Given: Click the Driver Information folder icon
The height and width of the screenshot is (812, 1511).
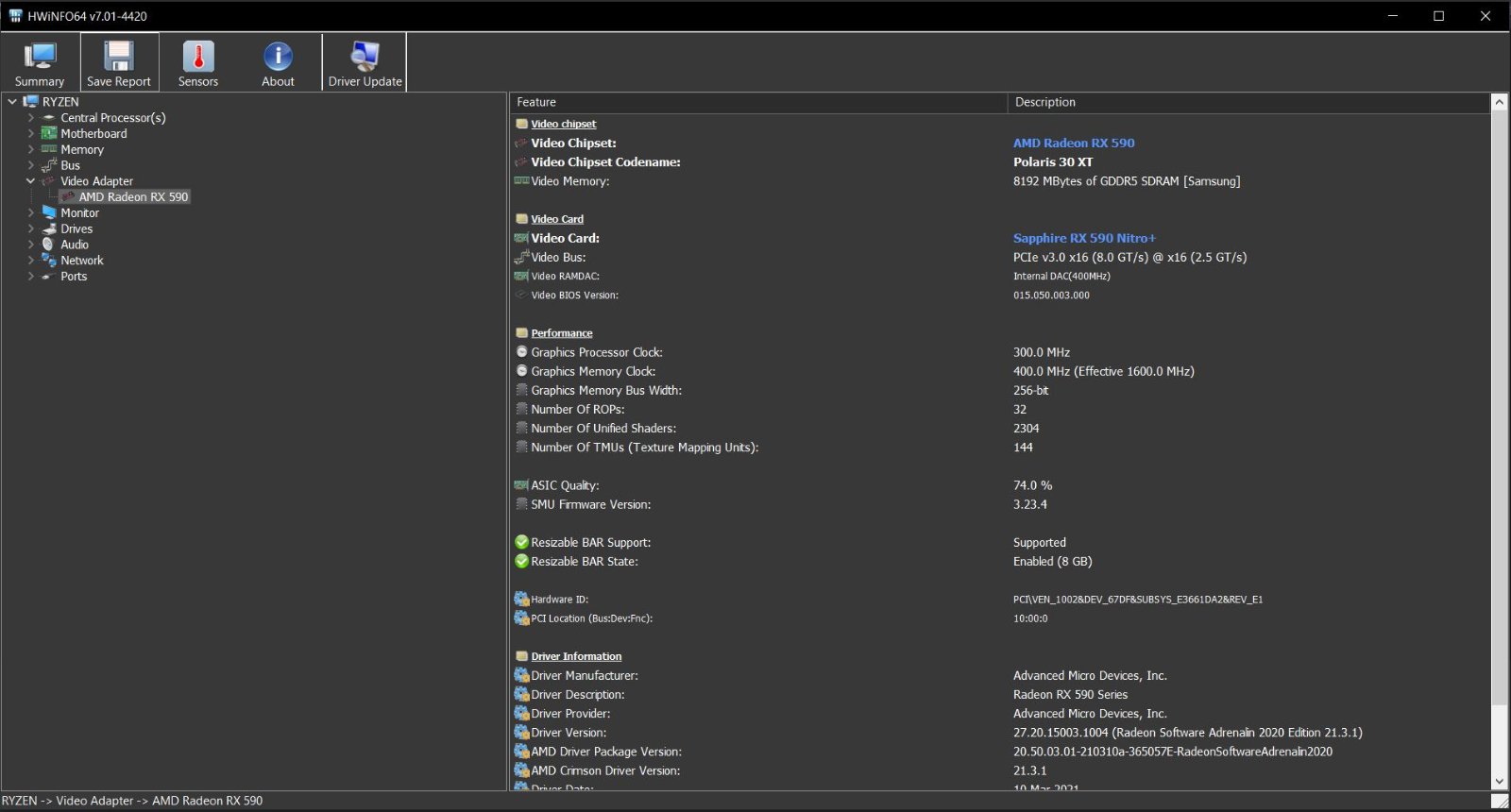Looking at the screenshot, I should coord(521,656).
